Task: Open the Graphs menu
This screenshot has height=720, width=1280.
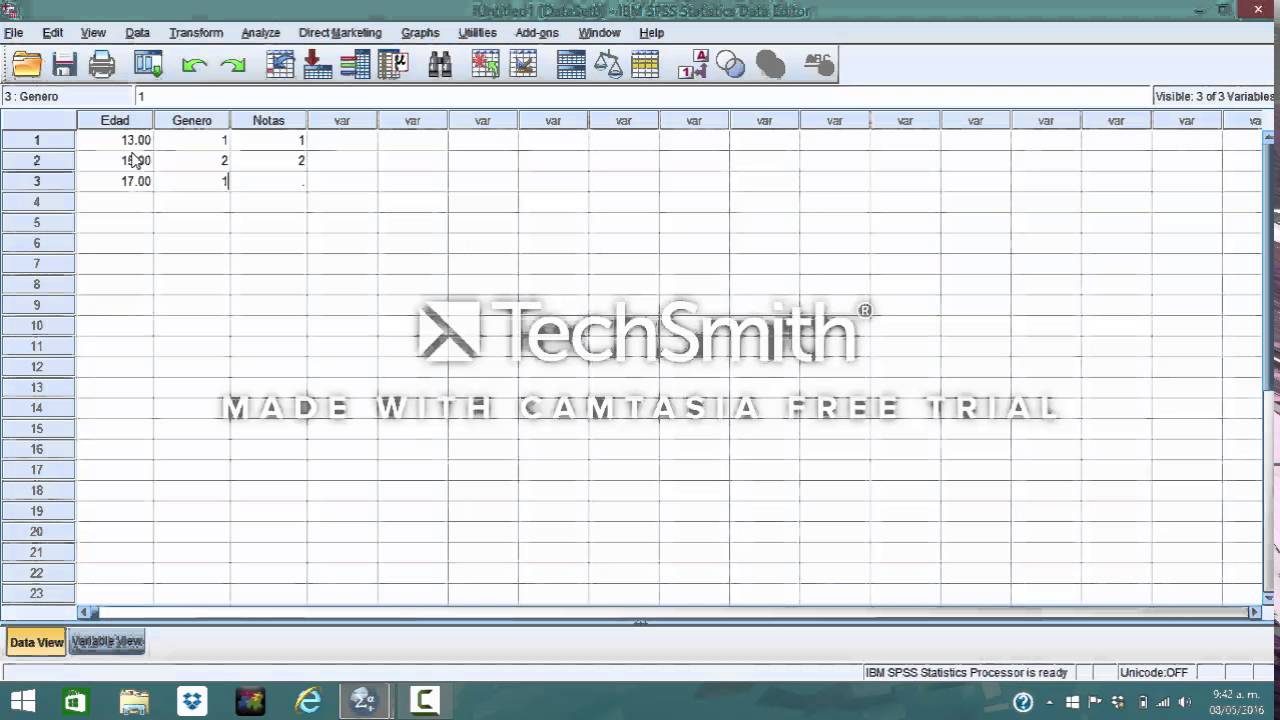Action: [x=420, y=33]
